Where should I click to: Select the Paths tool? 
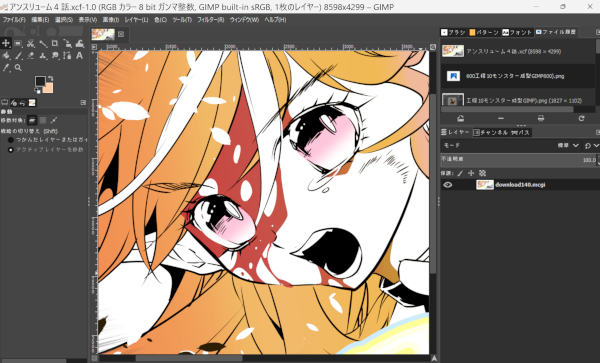click(67, 55)
